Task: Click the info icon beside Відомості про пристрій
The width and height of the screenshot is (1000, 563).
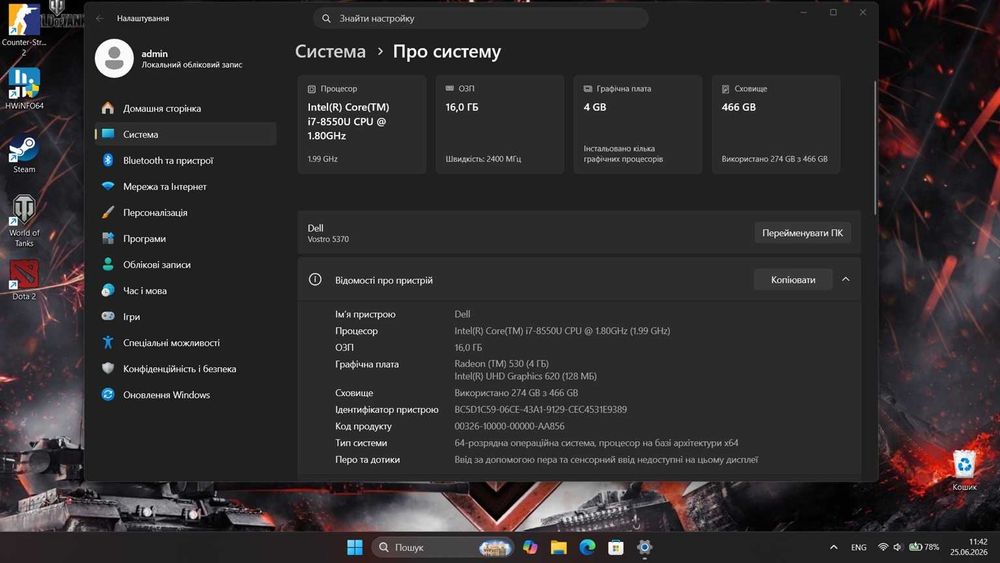Action: 315,279
